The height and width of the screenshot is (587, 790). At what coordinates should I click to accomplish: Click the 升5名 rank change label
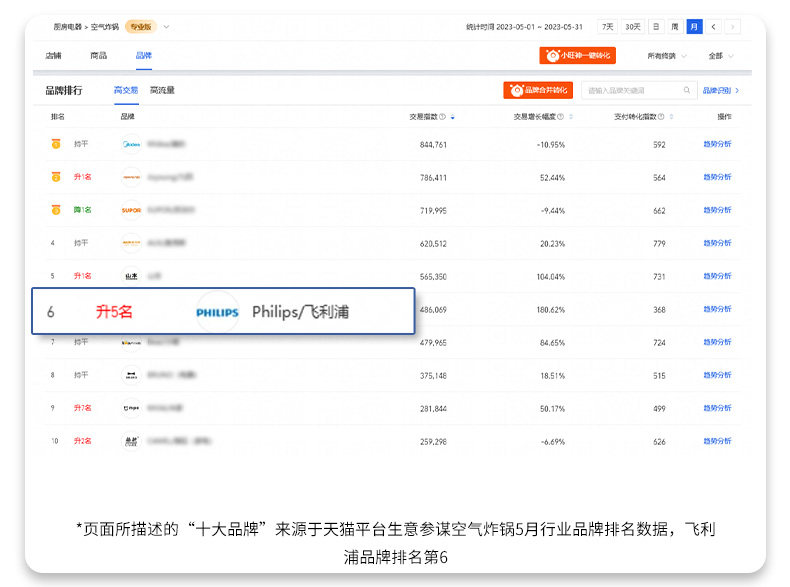(114, 312)
